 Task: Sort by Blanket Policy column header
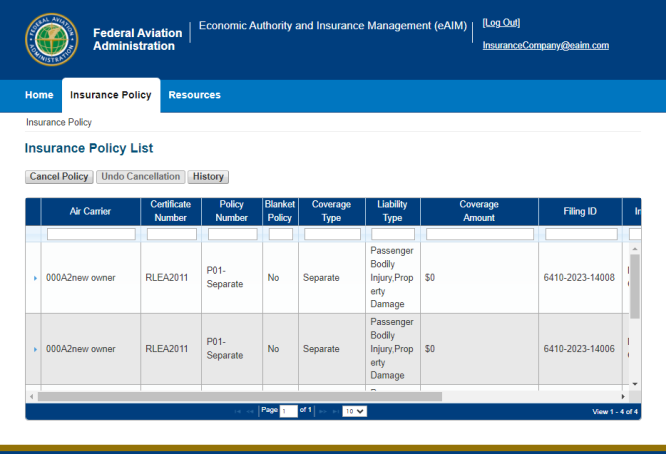280,211
